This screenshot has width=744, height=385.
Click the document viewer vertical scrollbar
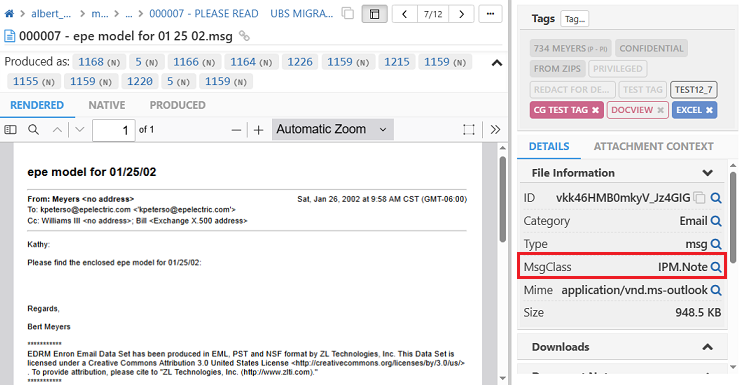pos(503,198)
